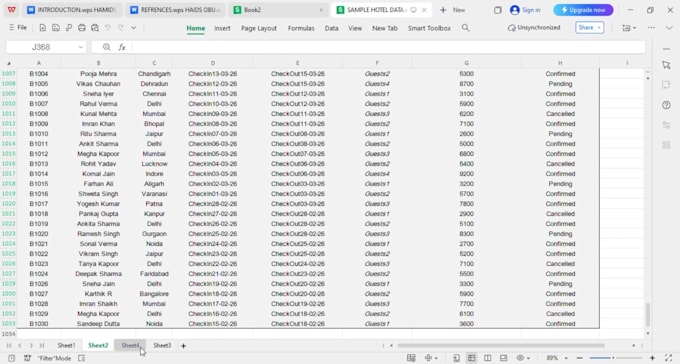Open the File menu
The height and width of the screenshot is (364, 680).
(x=18, y=28)
